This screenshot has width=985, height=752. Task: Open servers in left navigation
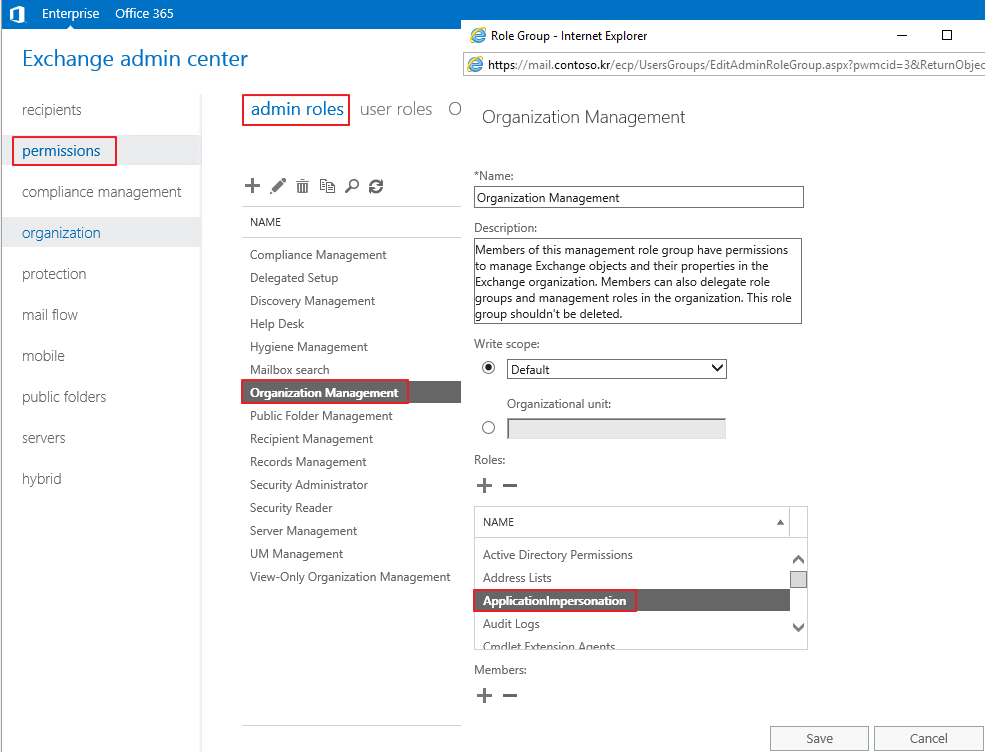43,438
